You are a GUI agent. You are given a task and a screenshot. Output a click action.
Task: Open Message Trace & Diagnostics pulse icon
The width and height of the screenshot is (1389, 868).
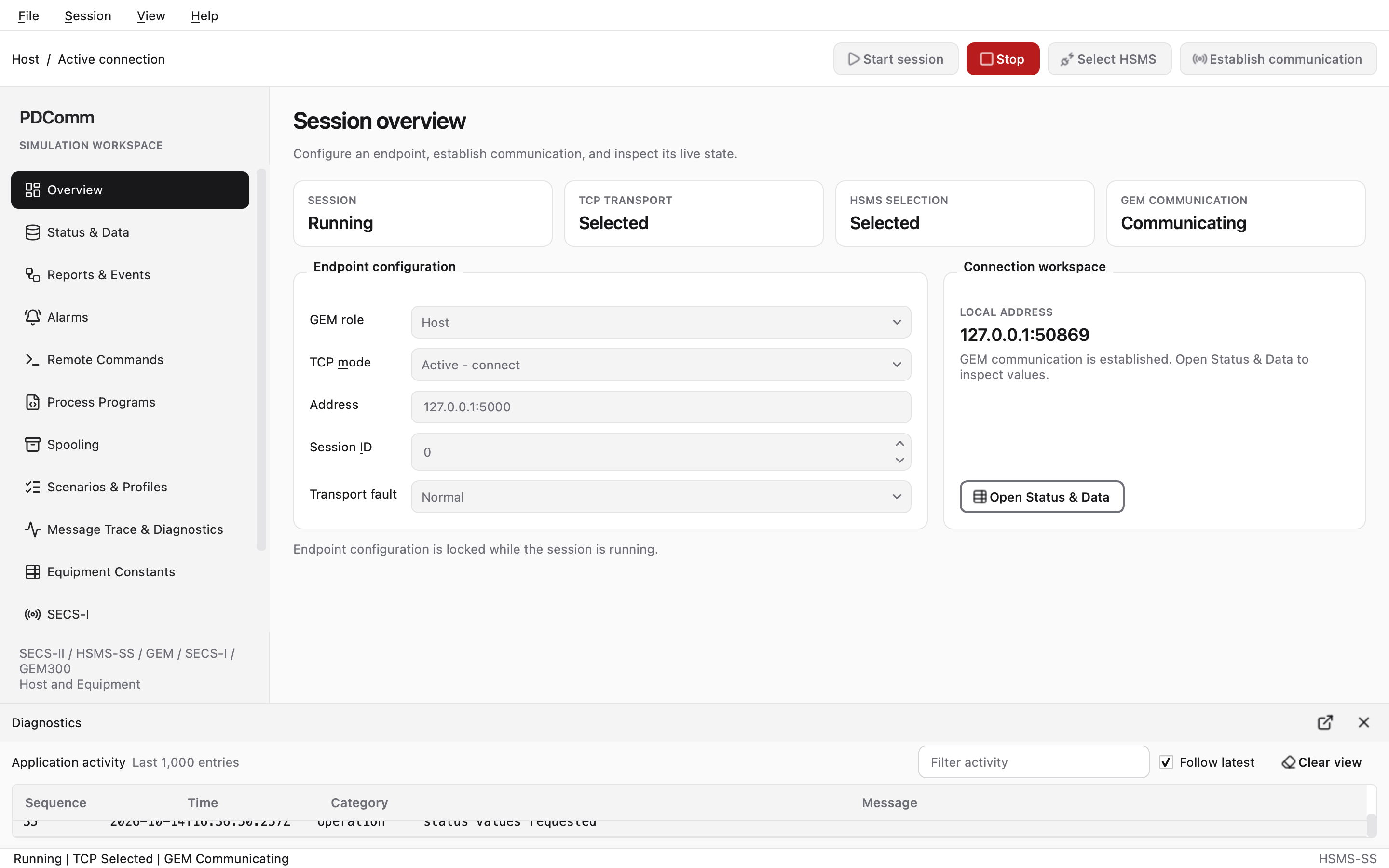(33, 529)
